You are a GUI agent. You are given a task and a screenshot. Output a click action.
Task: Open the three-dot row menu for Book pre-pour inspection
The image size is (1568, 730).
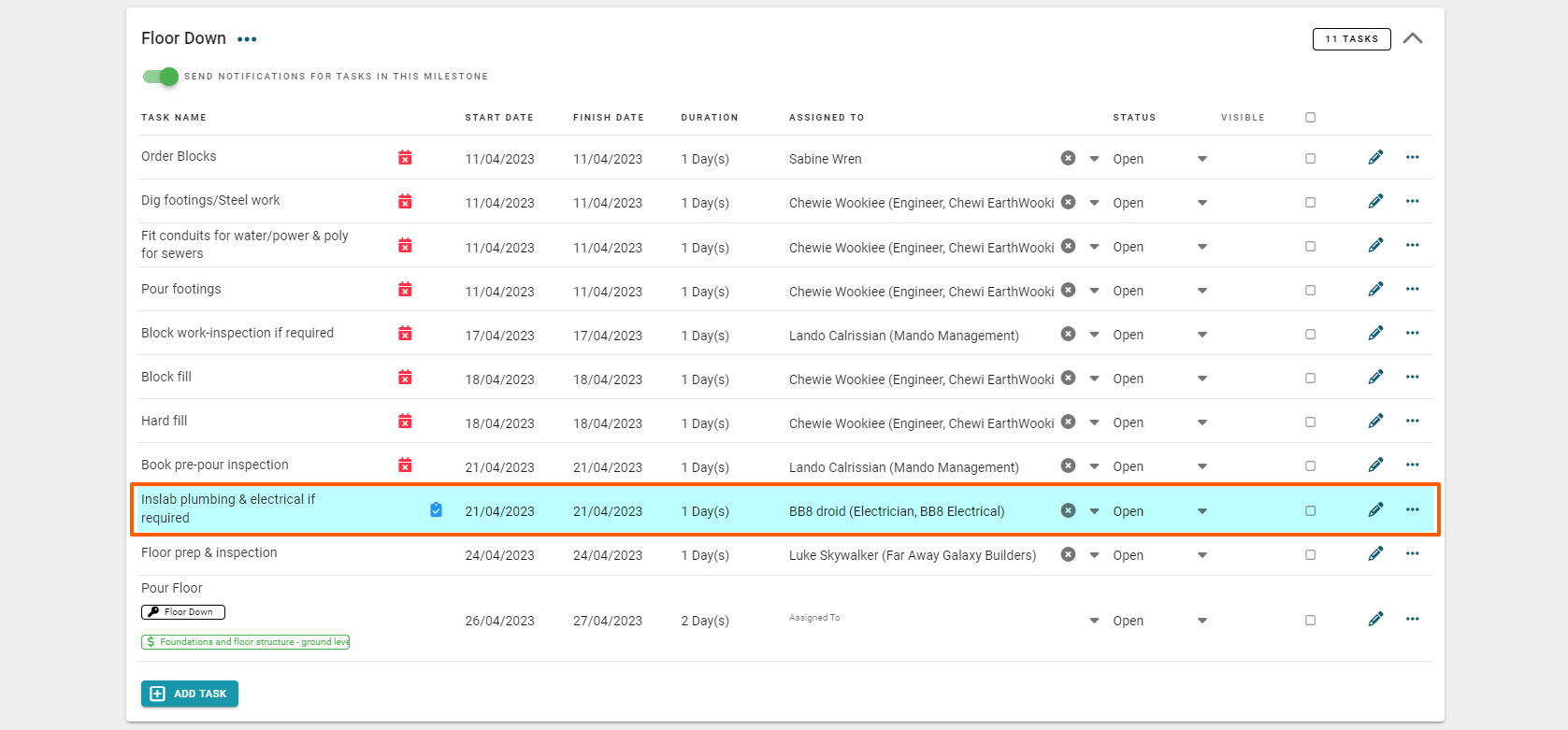coord(1412,465)
